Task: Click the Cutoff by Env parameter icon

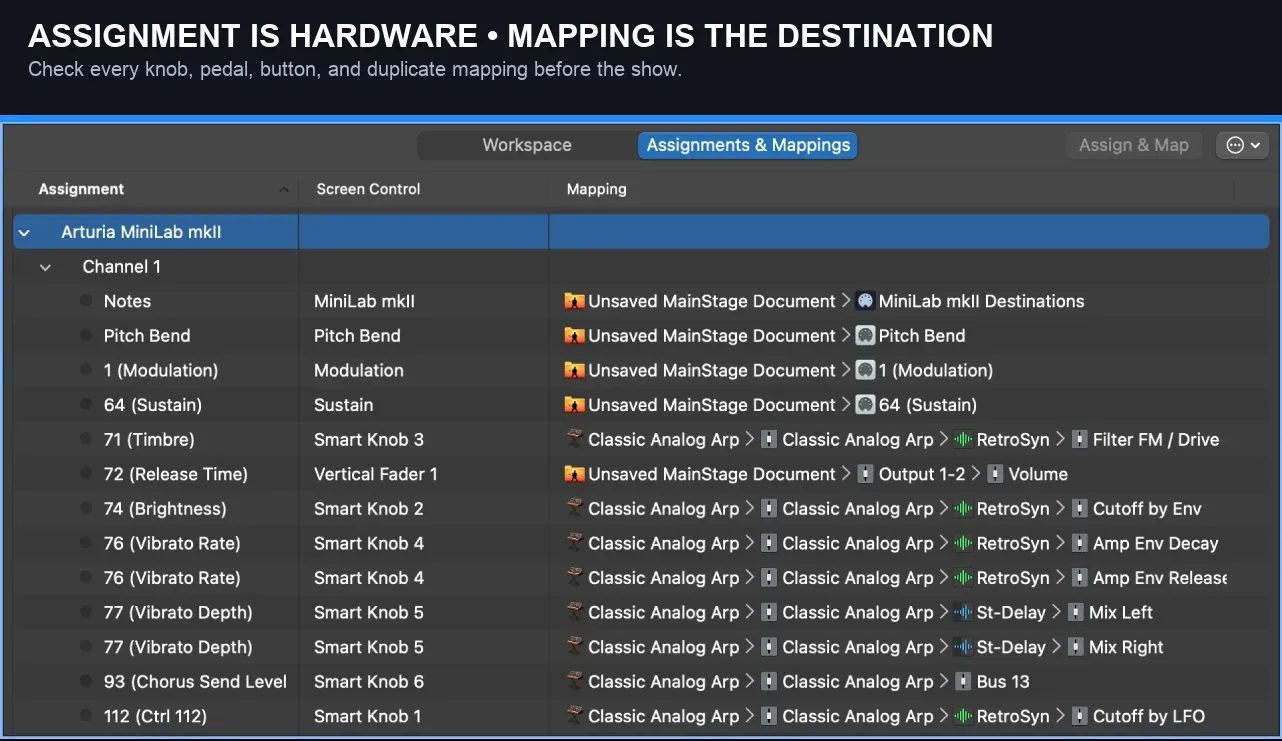Action: point(1079,509)
